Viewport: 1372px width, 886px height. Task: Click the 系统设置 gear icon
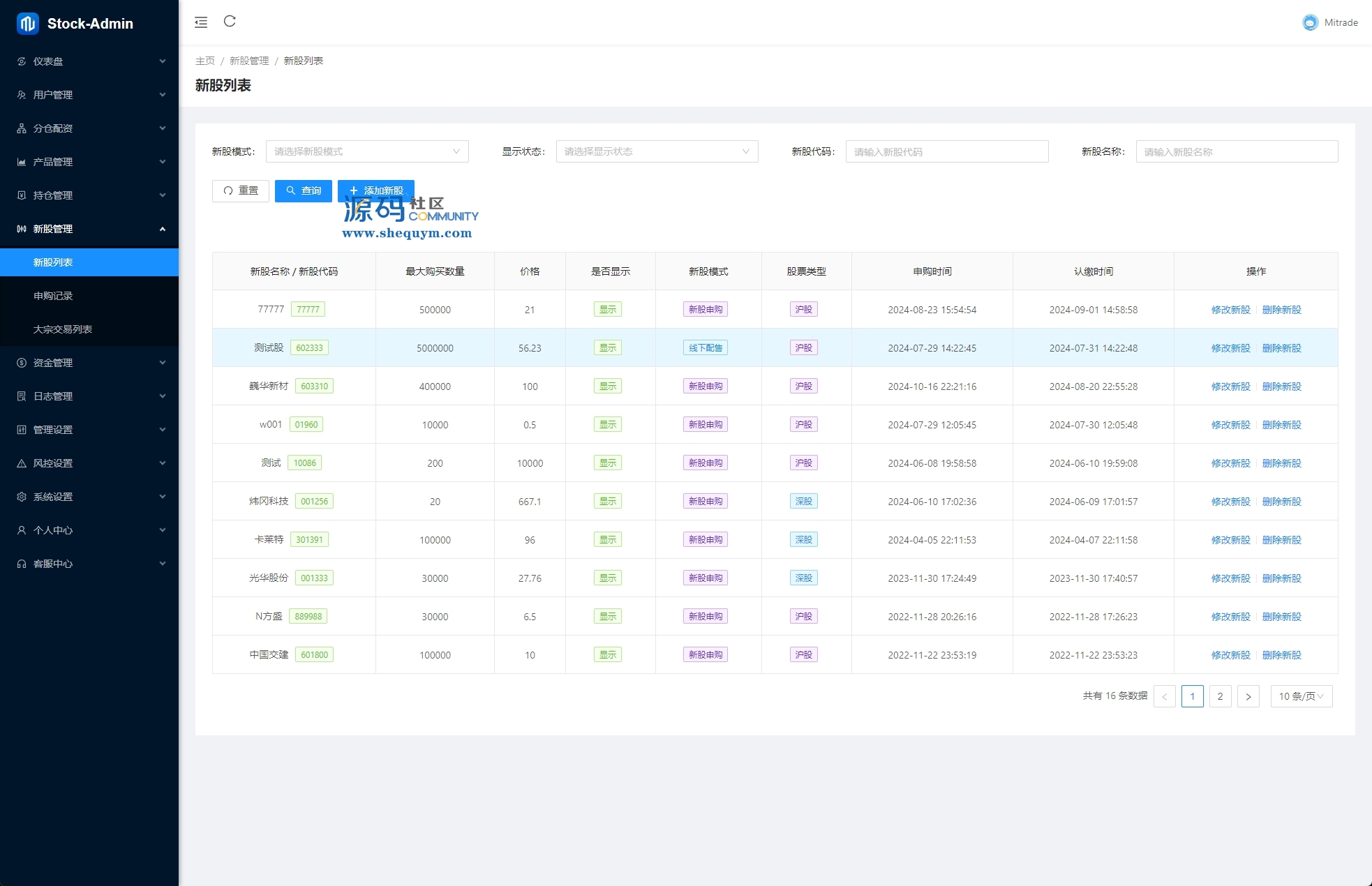(22, 497)
